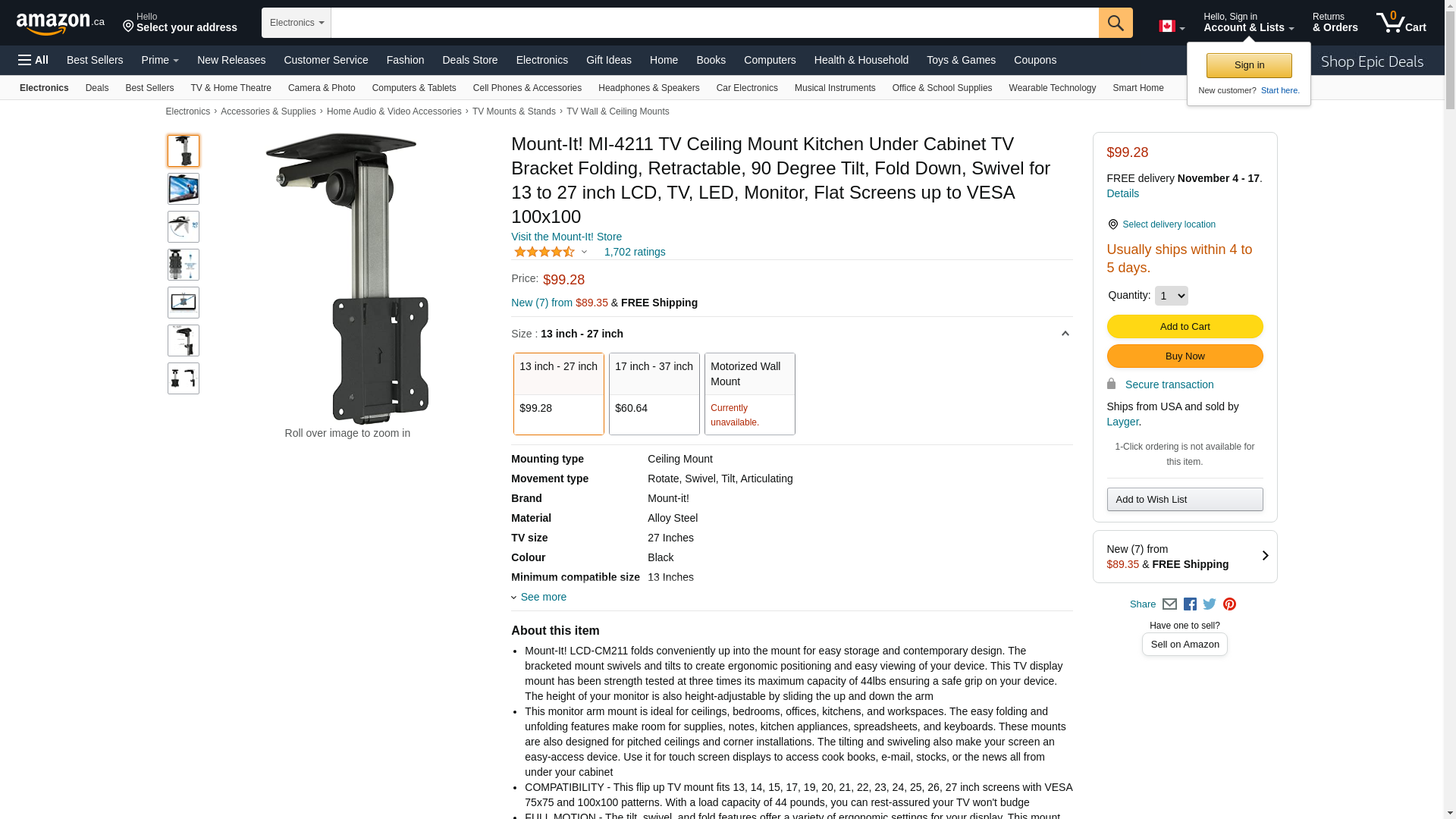
Task: Visit the Mount-It! Store link
Action: point(566,237)
